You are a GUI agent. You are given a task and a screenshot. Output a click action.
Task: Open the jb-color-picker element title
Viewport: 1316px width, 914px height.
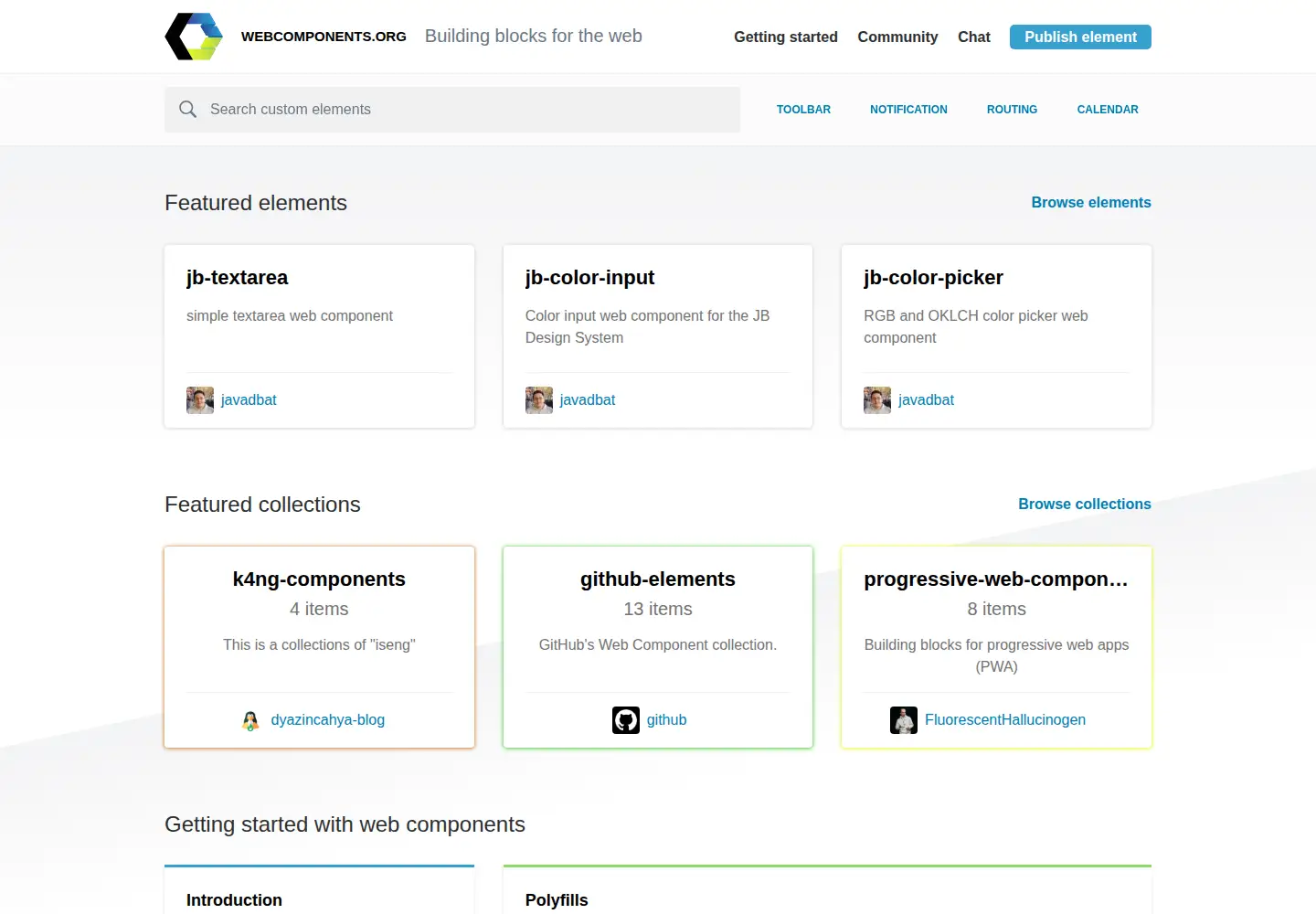(x=933, y=278)
